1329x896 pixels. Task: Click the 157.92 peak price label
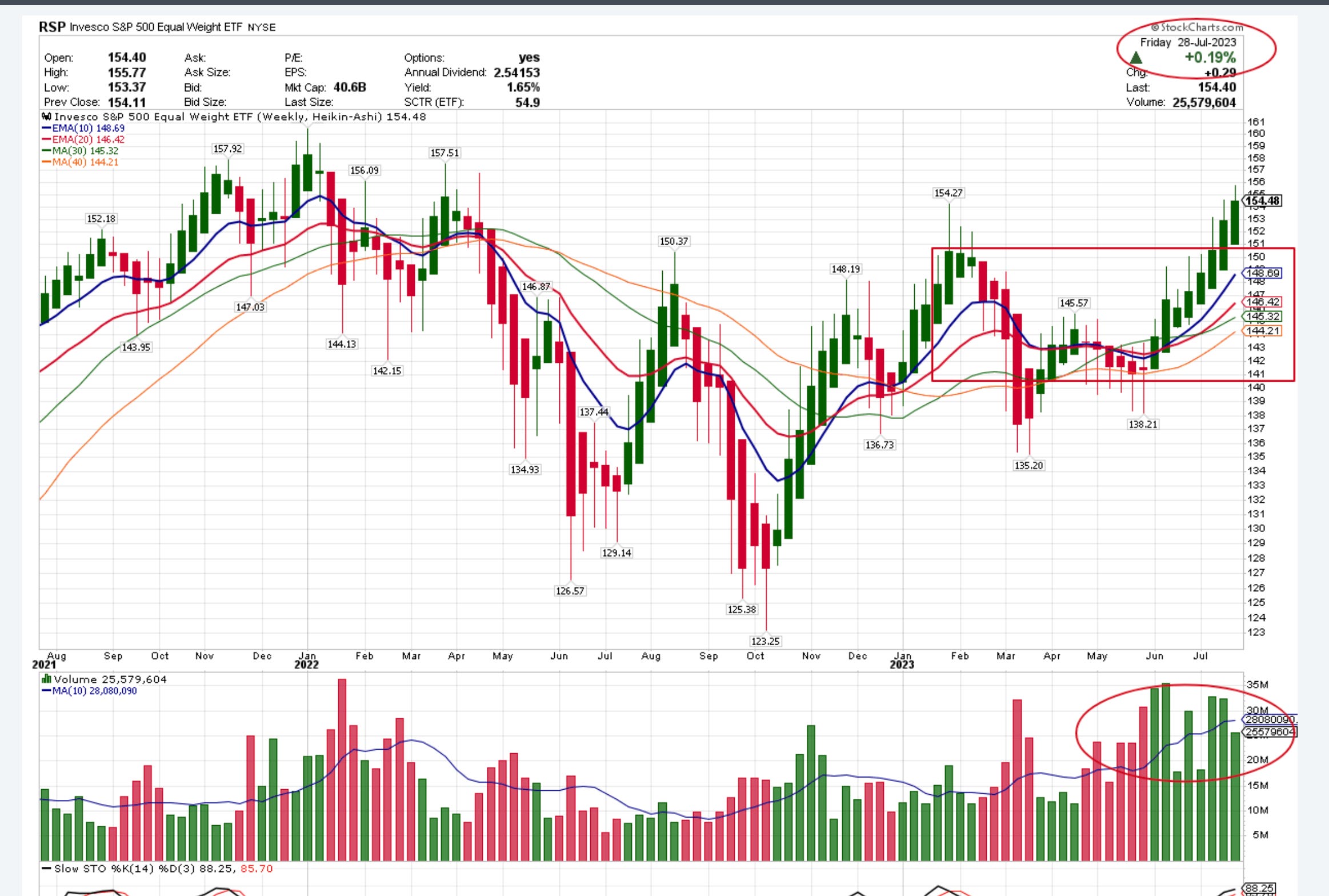coord(227,149)
